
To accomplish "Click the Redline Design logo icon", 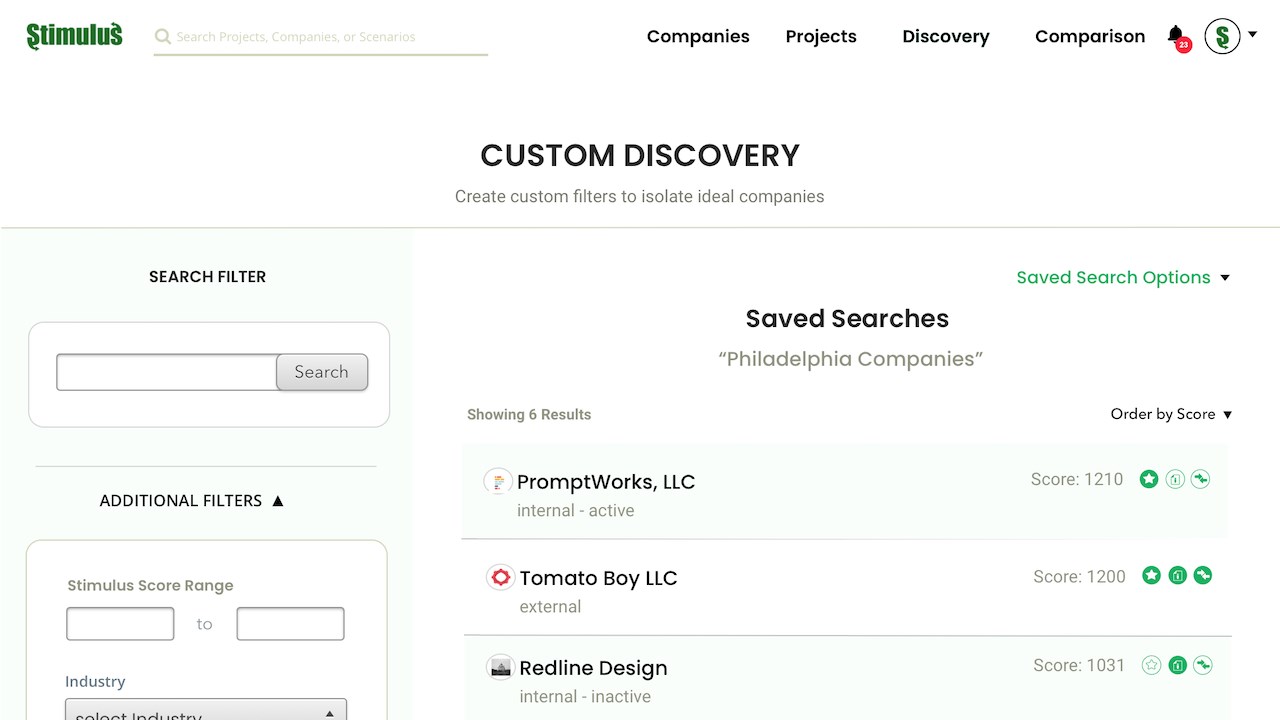I will (x=500, y=667).
